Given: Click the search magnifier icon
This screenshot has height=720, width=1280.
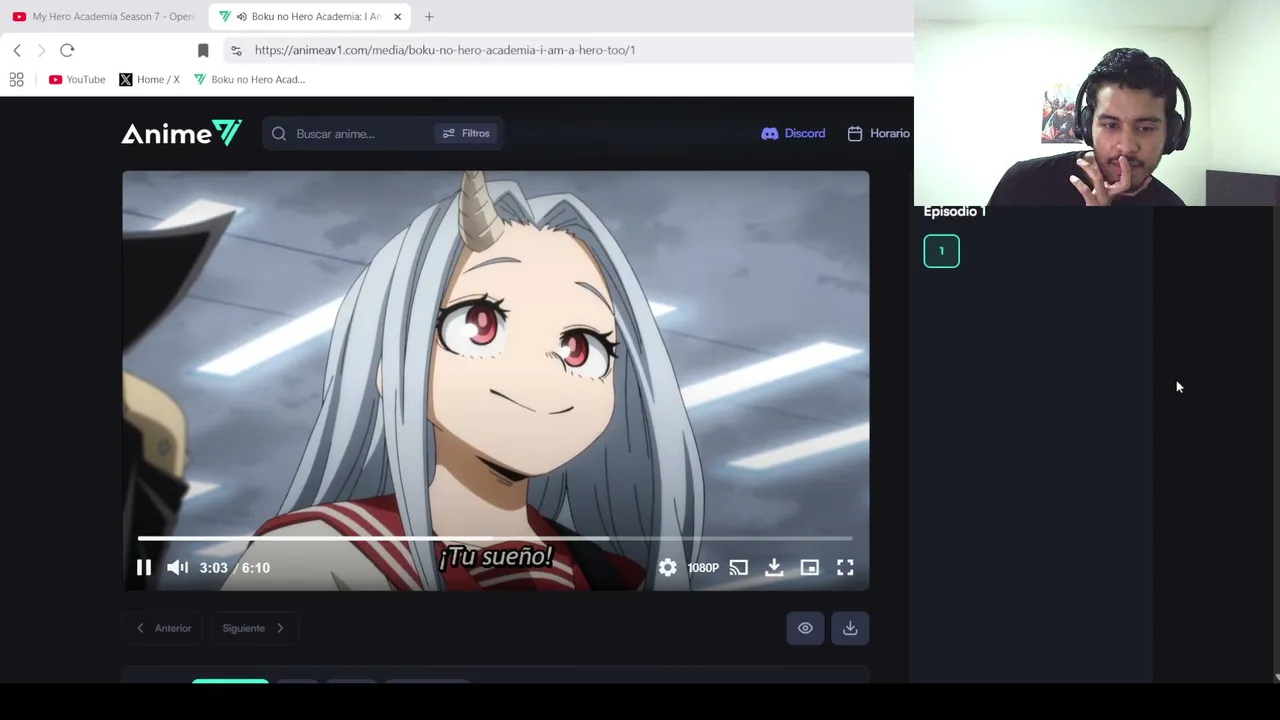Looking at the screenshot, I should (279, 134).
